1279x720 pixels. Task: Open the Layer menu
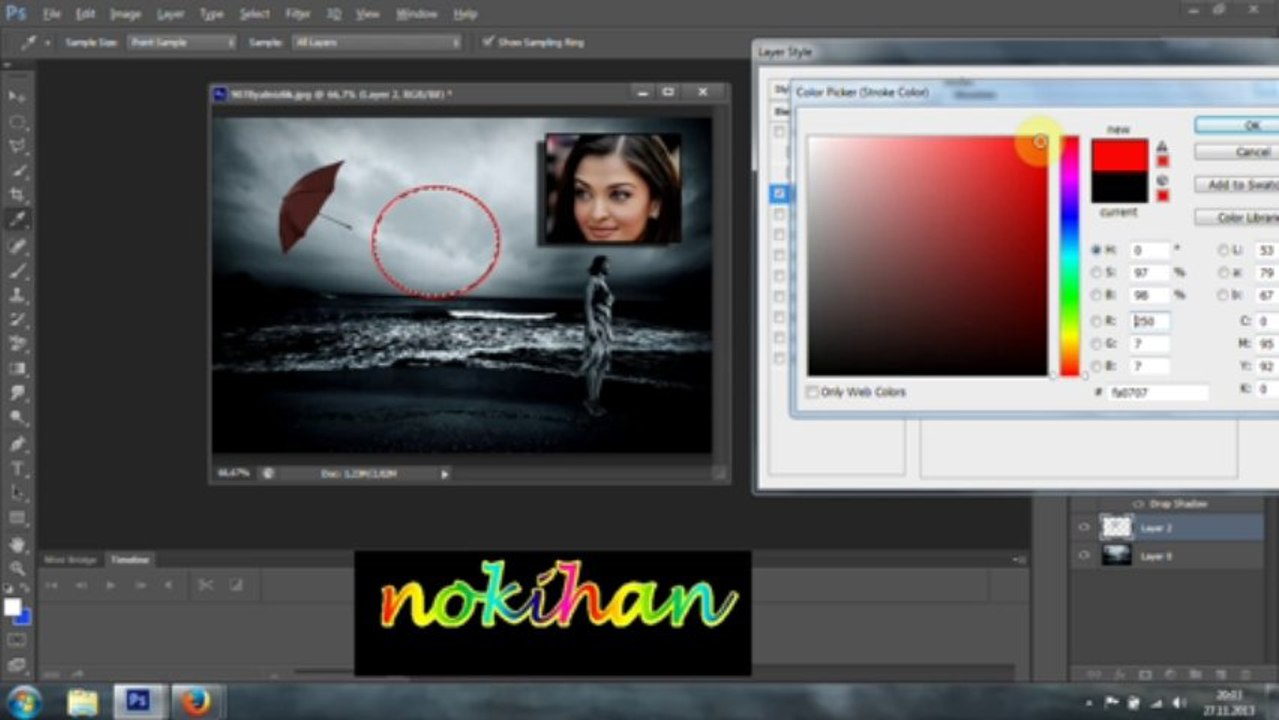click(171, 14)
